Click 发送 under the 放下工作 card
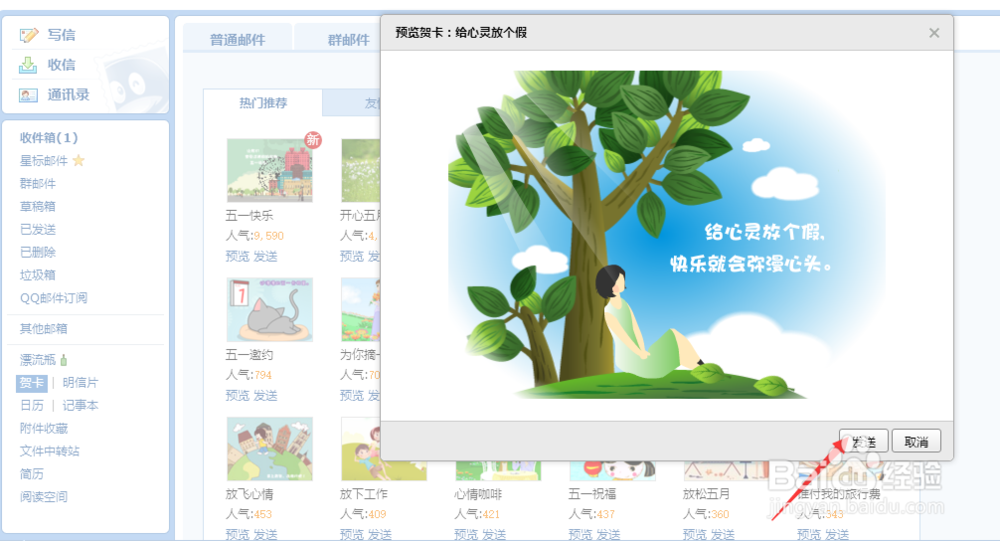This screenshot has width=1000, height=541. click(x=379, y=534)
